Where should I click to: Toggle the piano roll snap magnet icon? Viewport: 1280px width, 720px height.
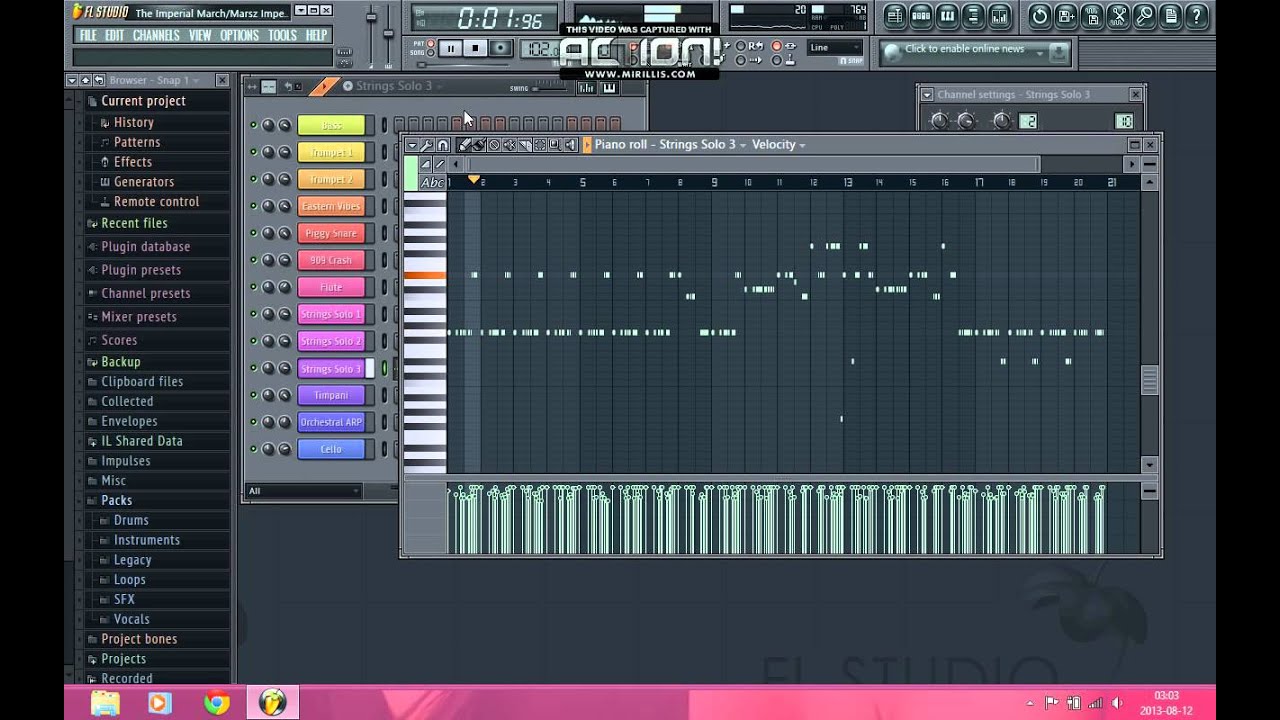(442, 145)
